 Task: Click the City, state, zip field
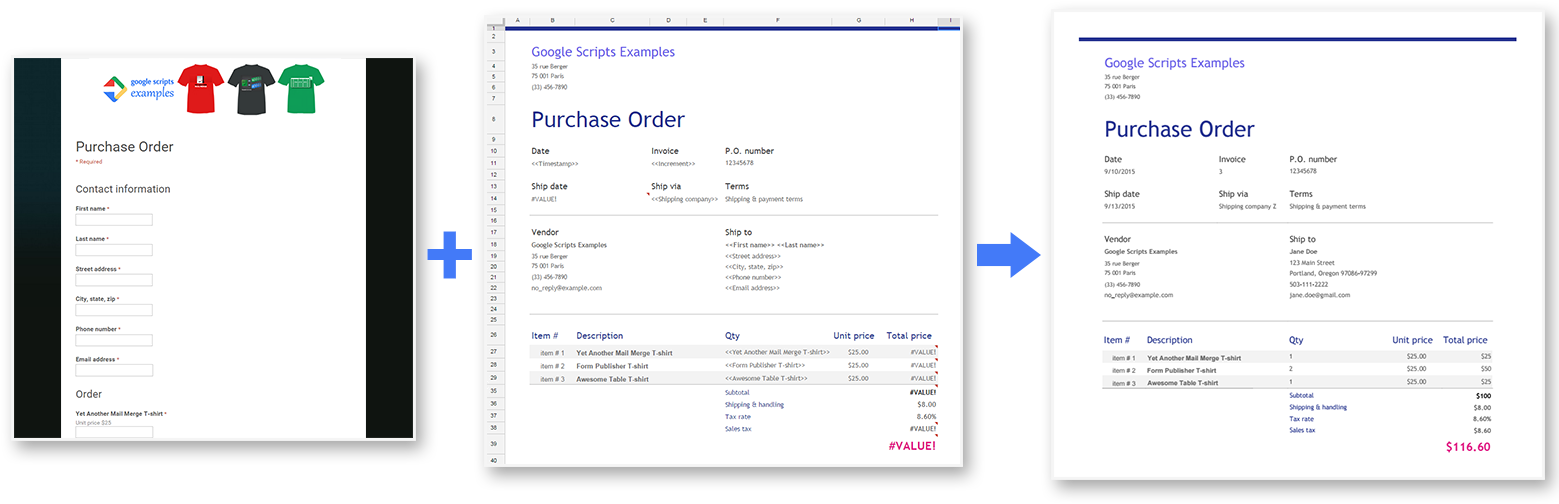114,310
